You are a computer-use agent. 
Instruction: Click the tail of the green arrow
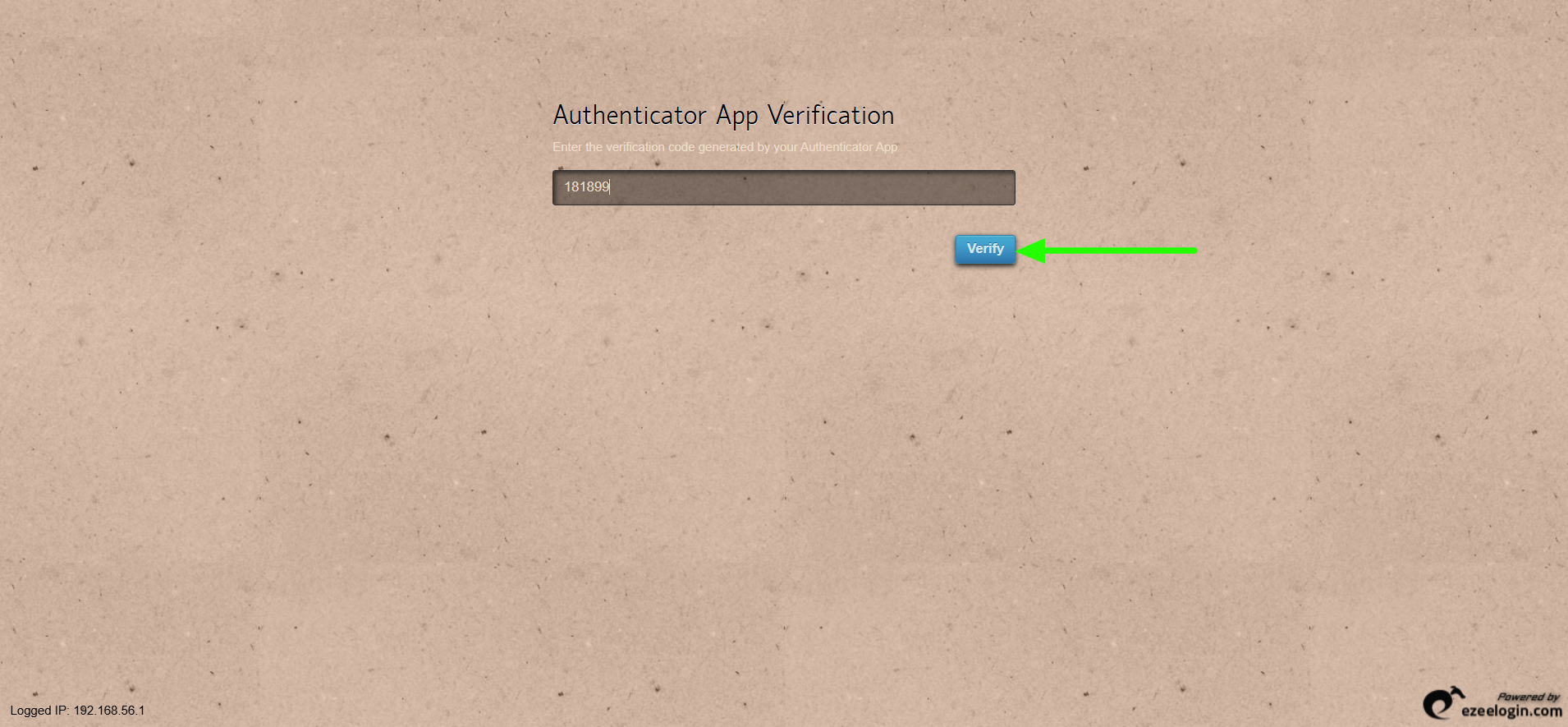(x=1192, y=251)
